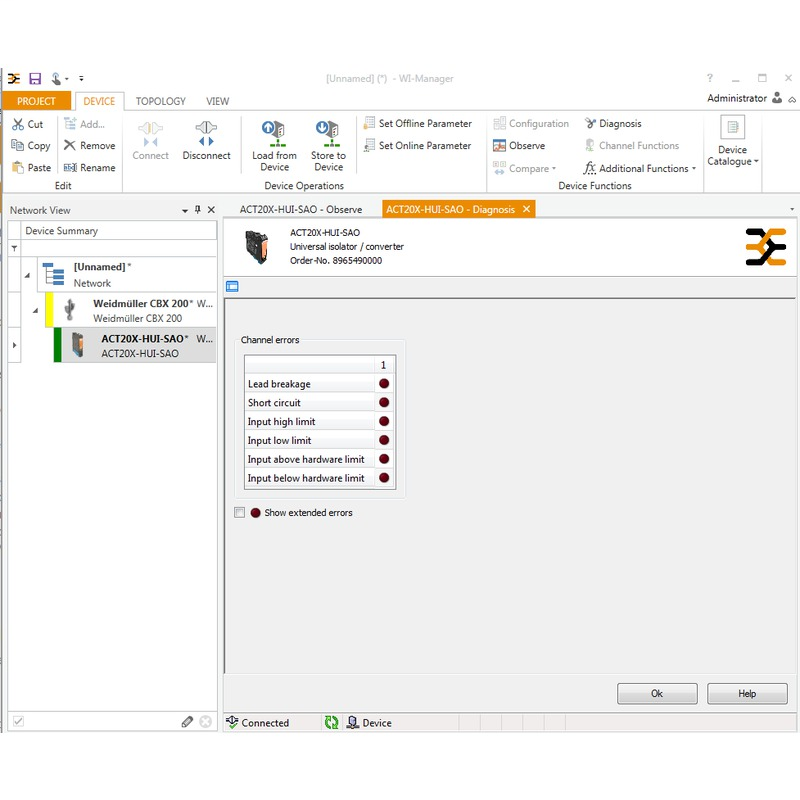Click the refresh icon in status bar
The height and width of the screenshot is (800, 800).
pyautogui.click(x=332, y=722)
